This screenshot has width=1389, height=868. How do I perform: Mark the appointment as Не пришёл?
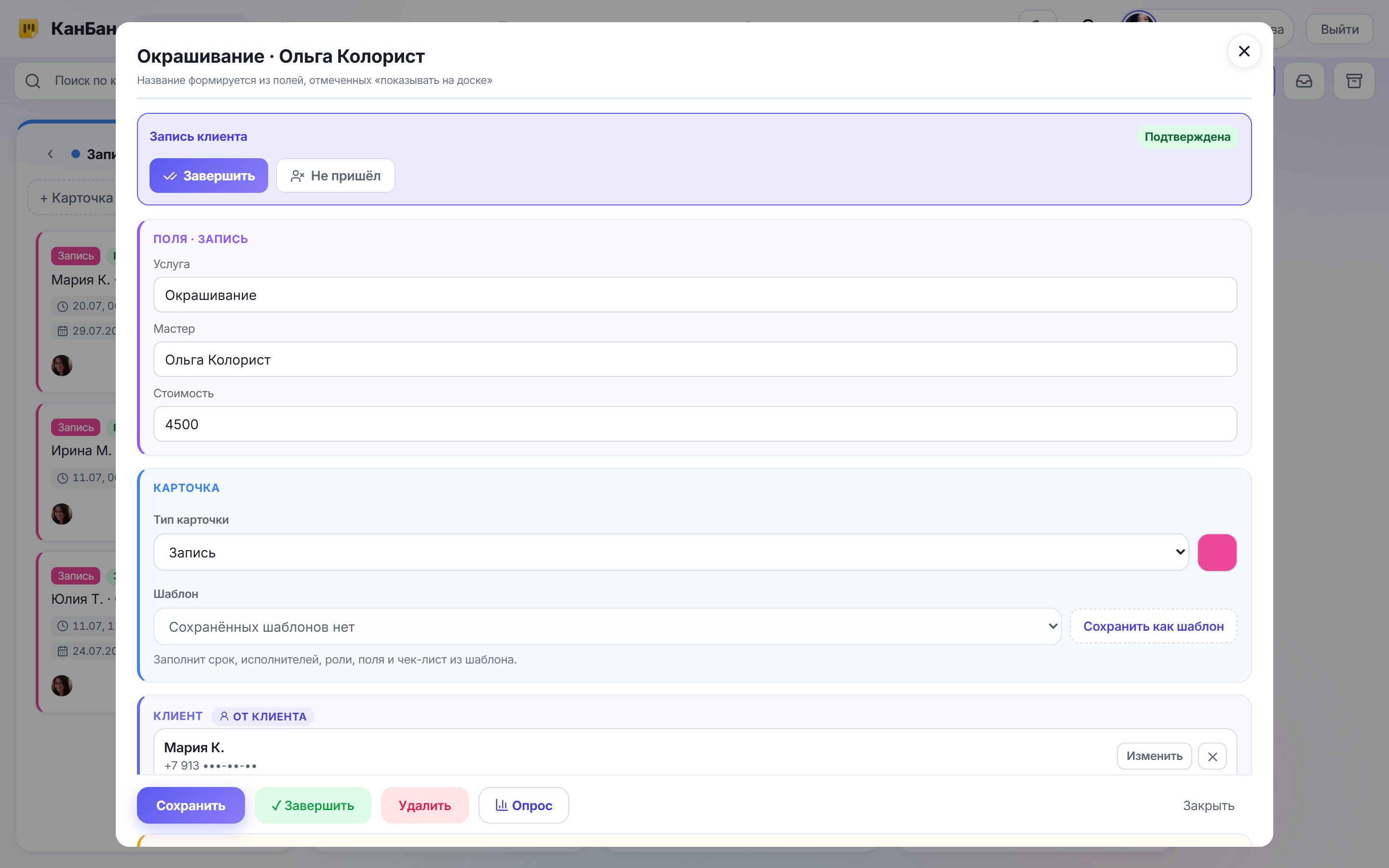[335, 176]
